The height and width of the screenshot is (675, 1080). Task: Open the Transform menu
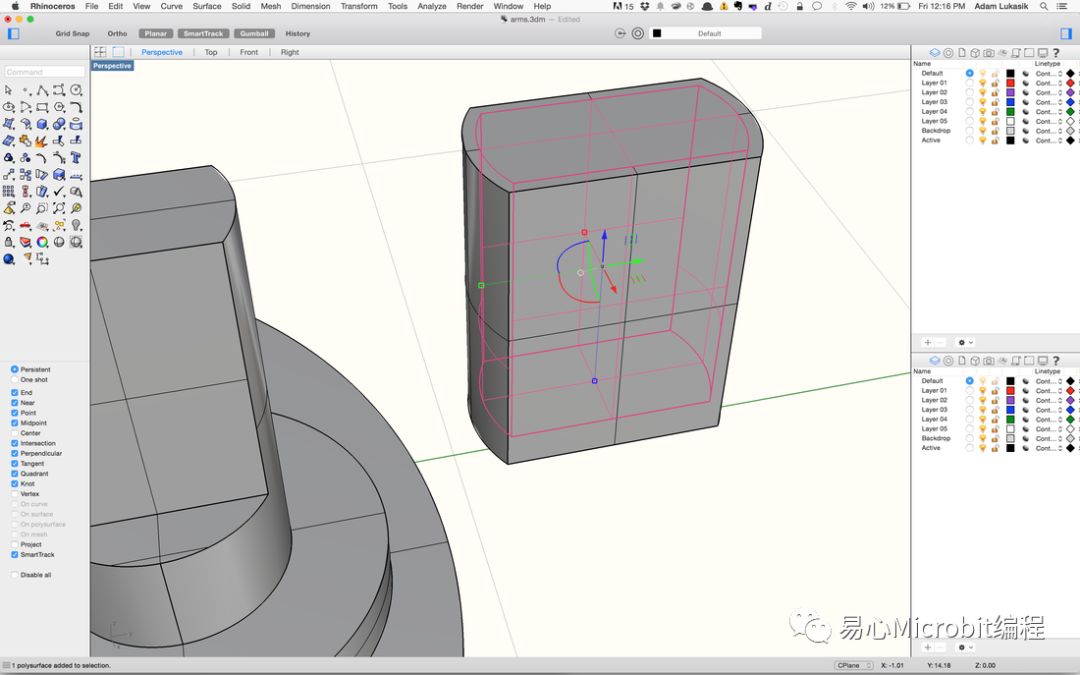click(358, 6)
